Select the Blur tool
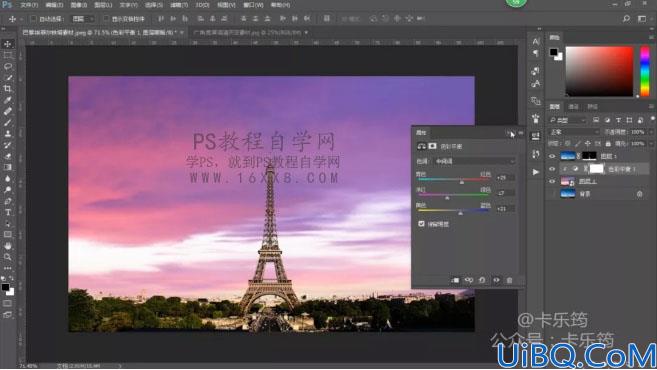The height and width of the screenshot is (370, 657). 8,179
